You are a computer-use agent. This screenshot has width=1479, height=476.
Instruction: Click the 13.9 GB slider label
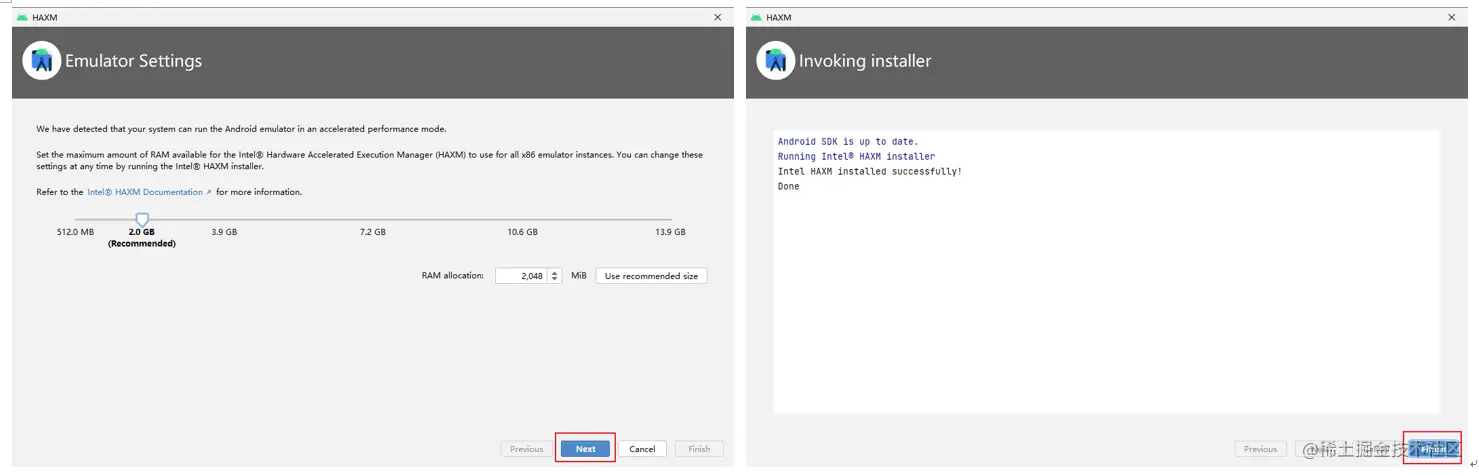pos(670,232)
